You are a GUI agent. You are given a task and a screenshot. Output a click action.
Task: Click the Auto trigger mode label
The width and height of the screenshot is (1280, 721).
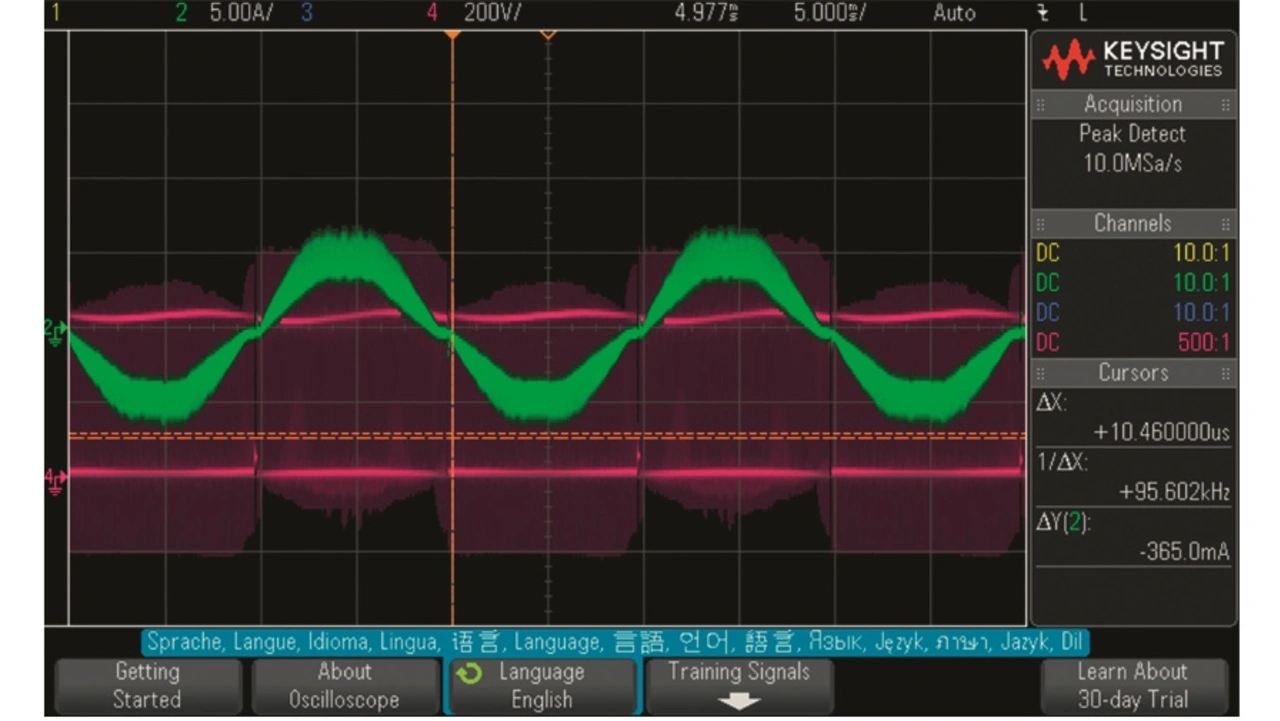point(954,13)
